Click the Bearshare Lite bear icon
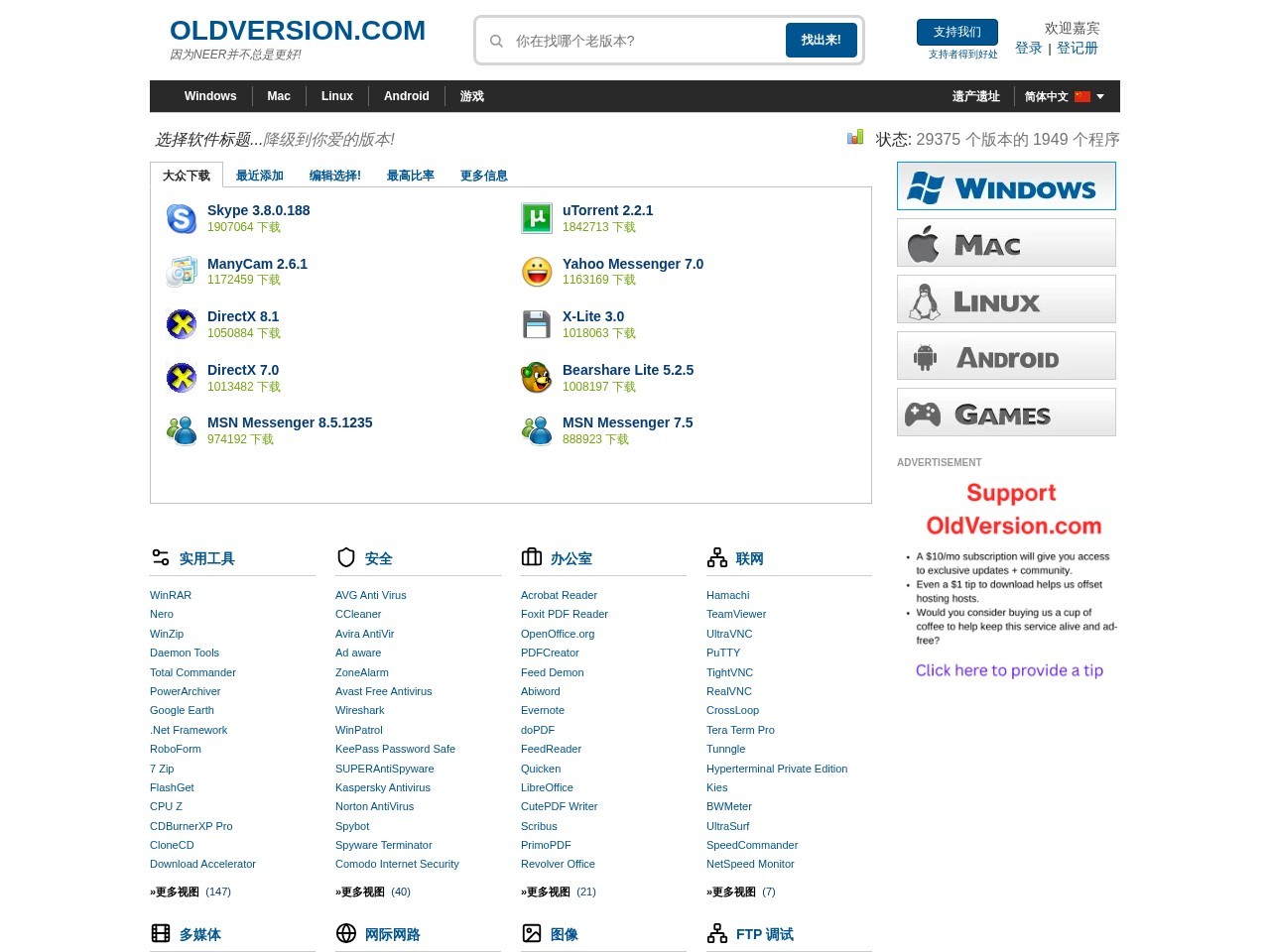1270x952 pixels. (x=537, y=377)
